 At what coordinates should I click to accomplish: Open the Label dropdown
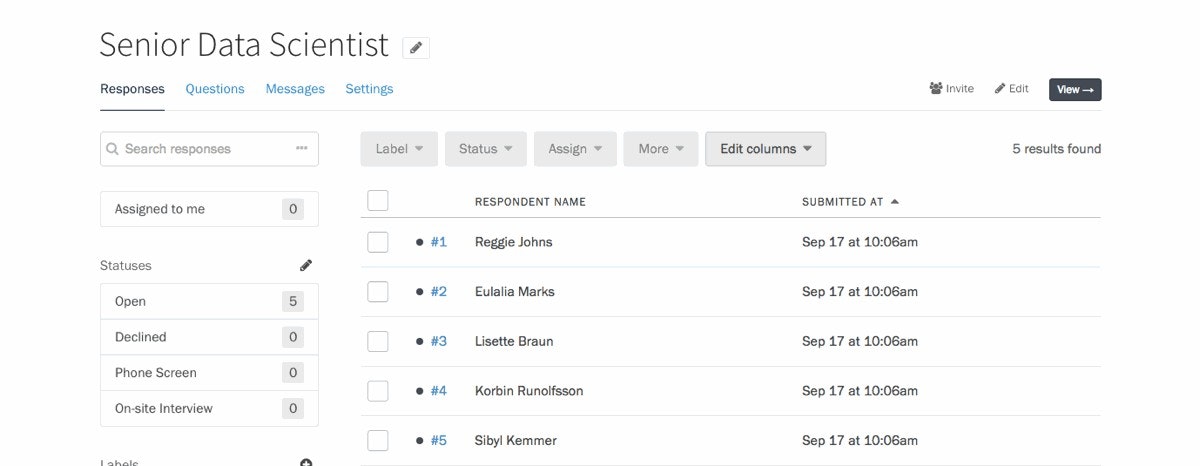click(399, 149)
